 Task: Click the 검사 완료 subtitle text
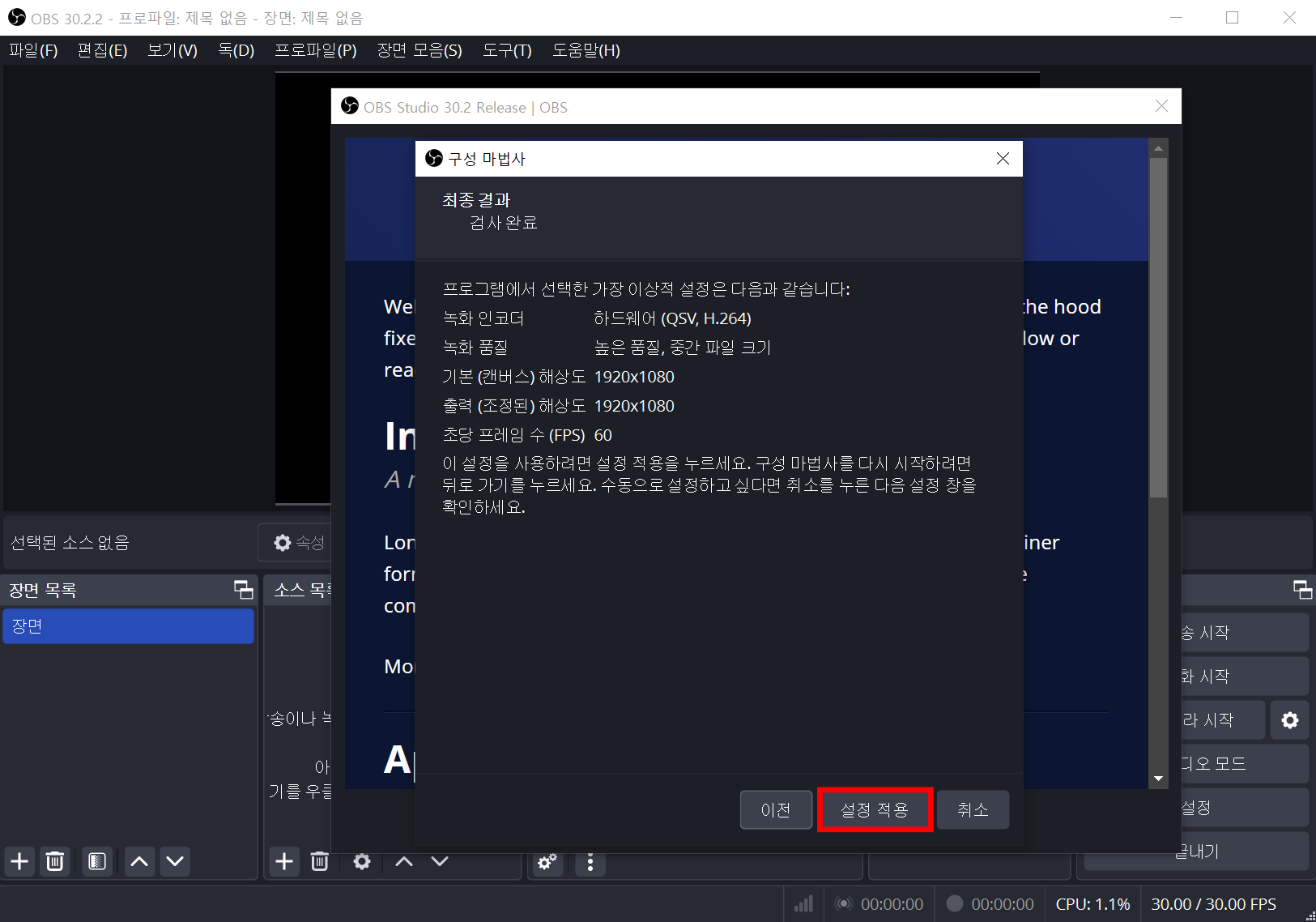[x=504, y=223]
